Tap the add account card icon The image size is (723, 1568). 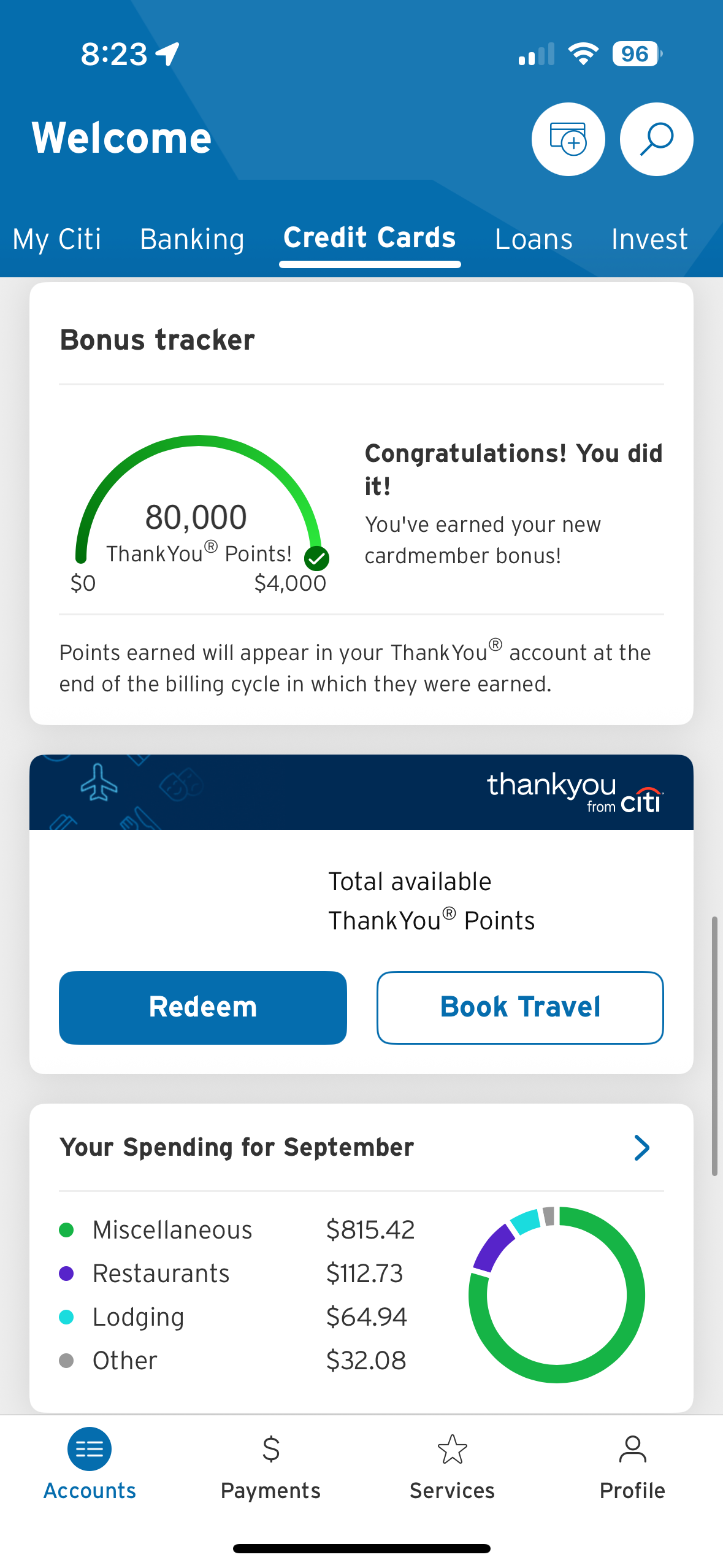568,139
